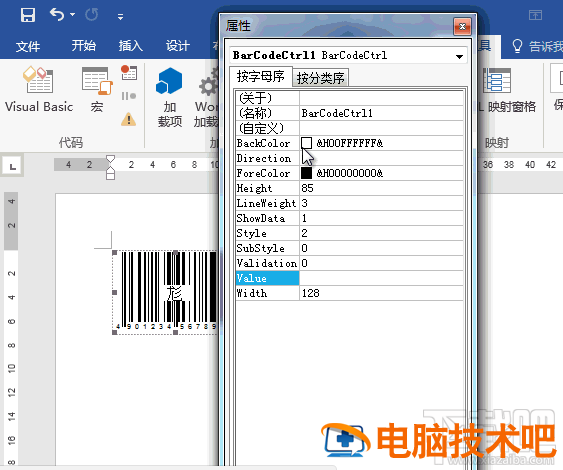Click the Width value 128
Viewport: 563px width, 470px height.
(x=381, y=293)
